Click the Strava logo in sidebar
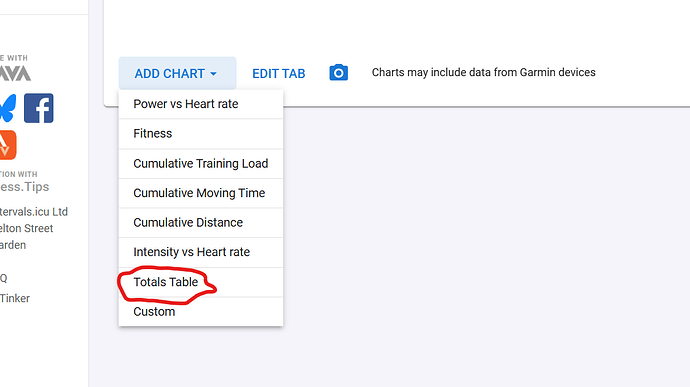Viewport: 690px width, 387px height. click(15, 73)
